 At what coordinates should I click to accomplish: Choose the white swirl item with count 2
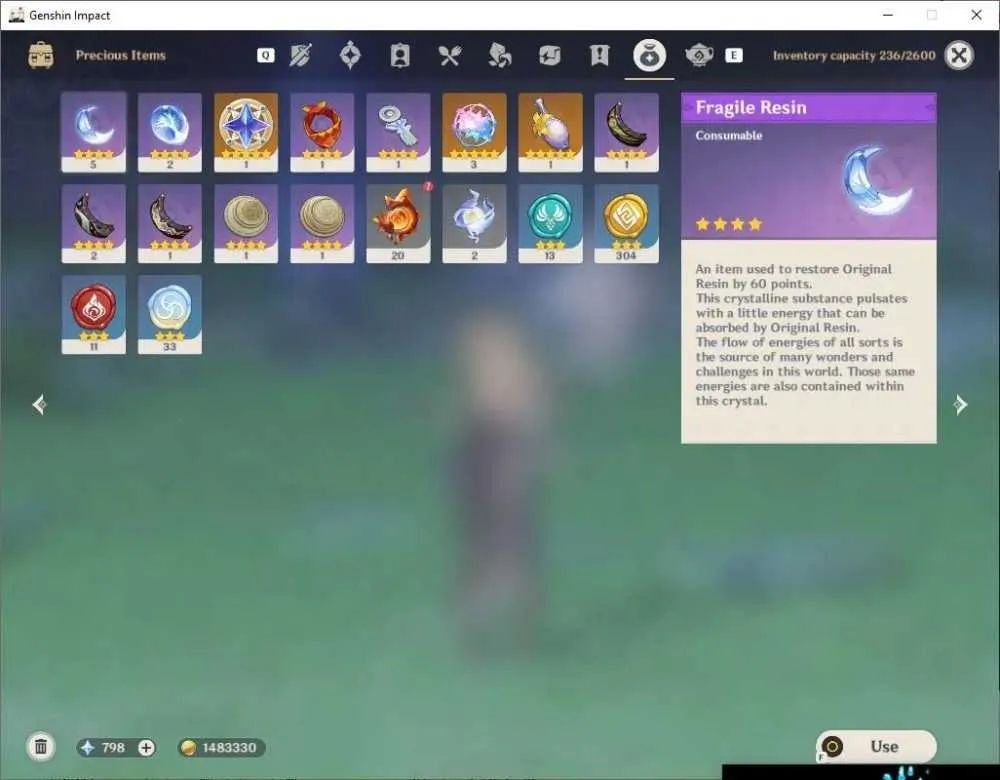point(474,223)
